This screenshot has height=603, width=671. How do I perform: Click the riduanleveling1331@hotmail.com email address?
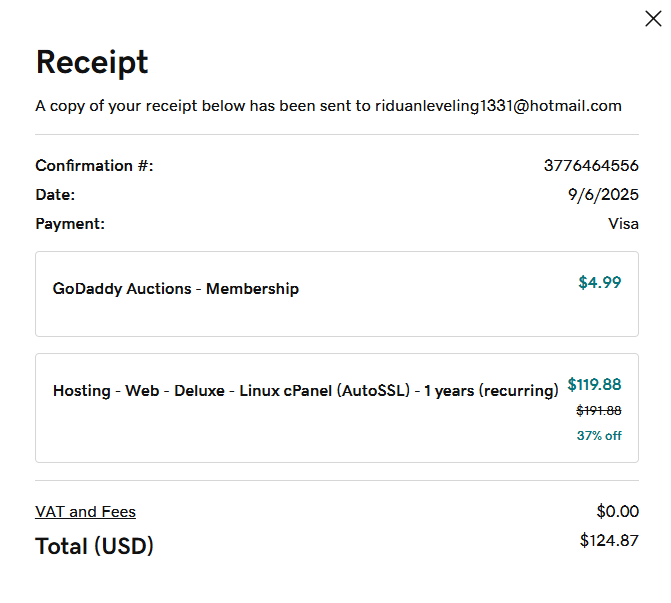tap(498, 106)
